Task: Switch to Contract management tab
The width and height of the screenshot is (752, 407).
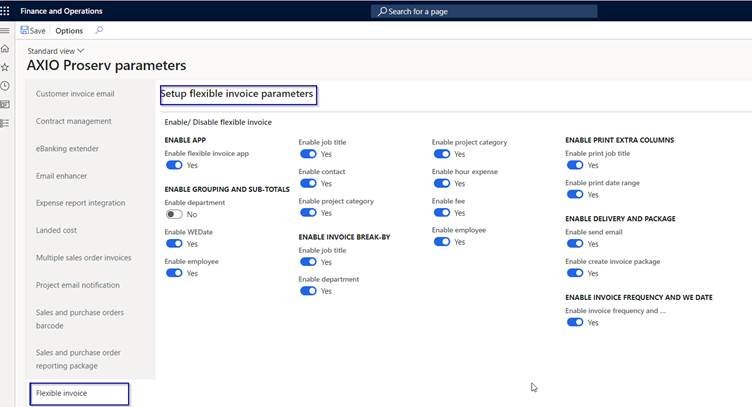Action: [x=74, y=121]
